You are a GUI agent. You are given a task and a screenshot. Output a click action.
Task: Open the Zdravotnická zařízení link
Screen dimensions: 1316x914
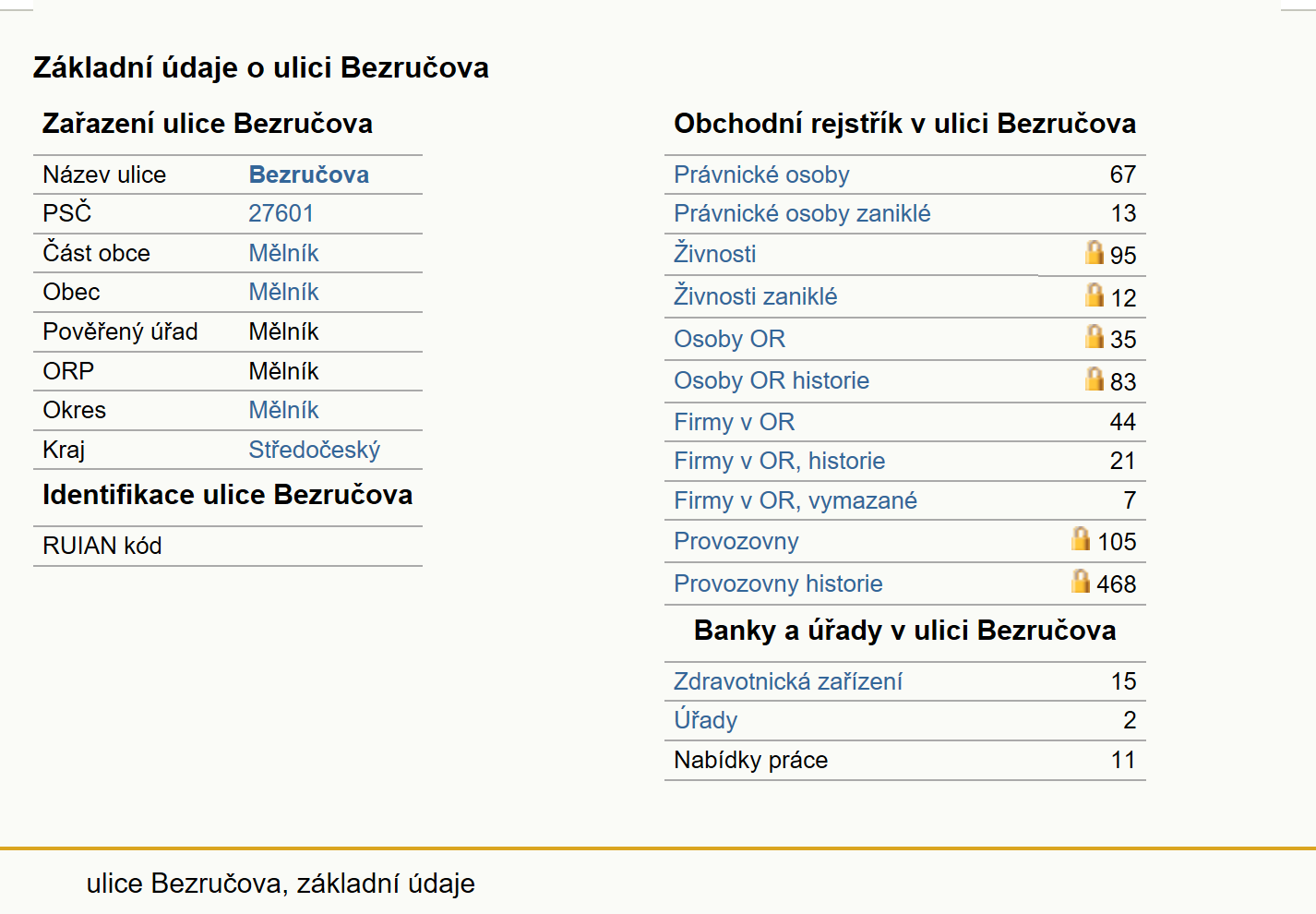[787, 681]
